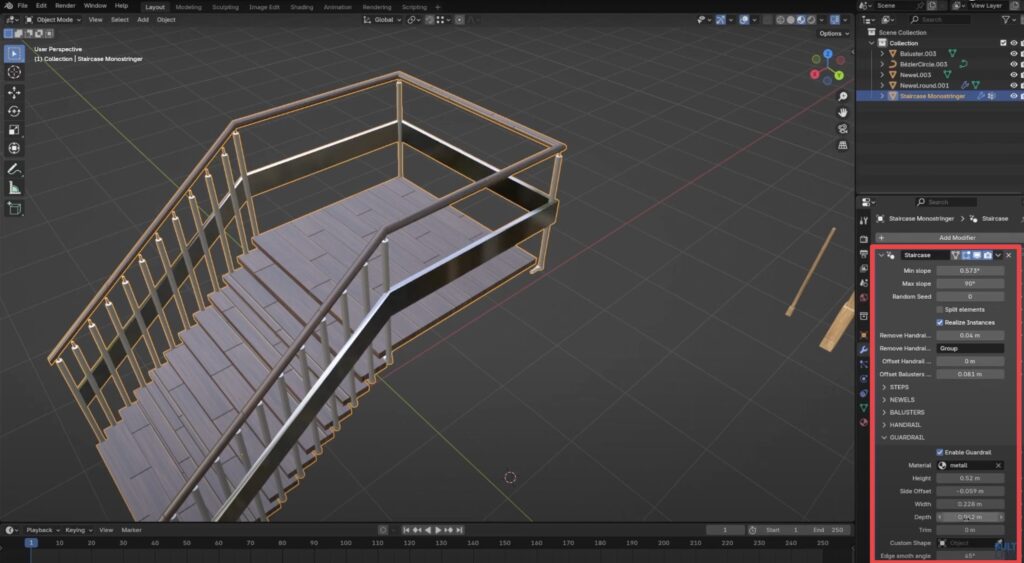
Task: Switch to the Modeling workspace tab
Action: 189,7
